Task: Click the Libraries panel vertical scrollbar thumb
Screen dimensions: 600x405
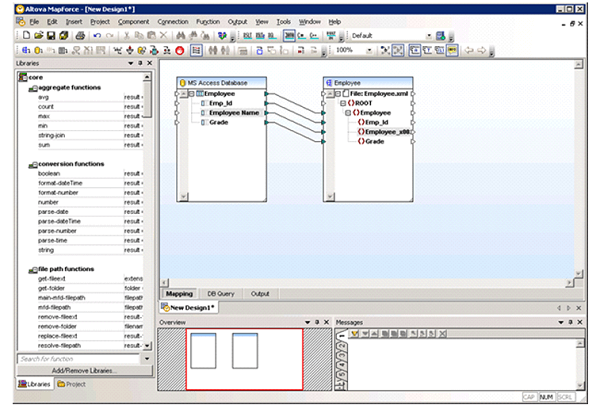Action: coord(147,99)
